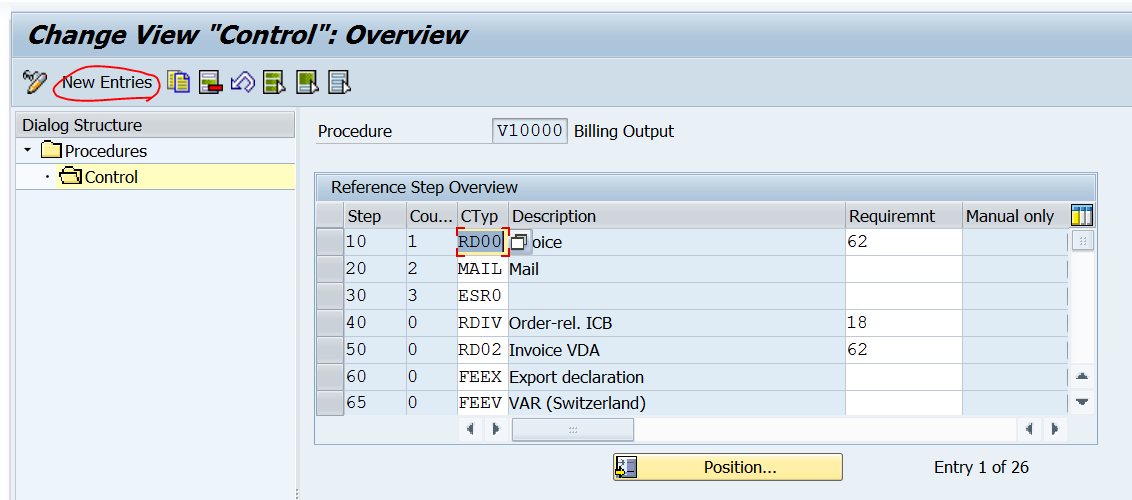Click the Position... button
This screenshot has height=500, width=1132.
[x=728, y=467]
